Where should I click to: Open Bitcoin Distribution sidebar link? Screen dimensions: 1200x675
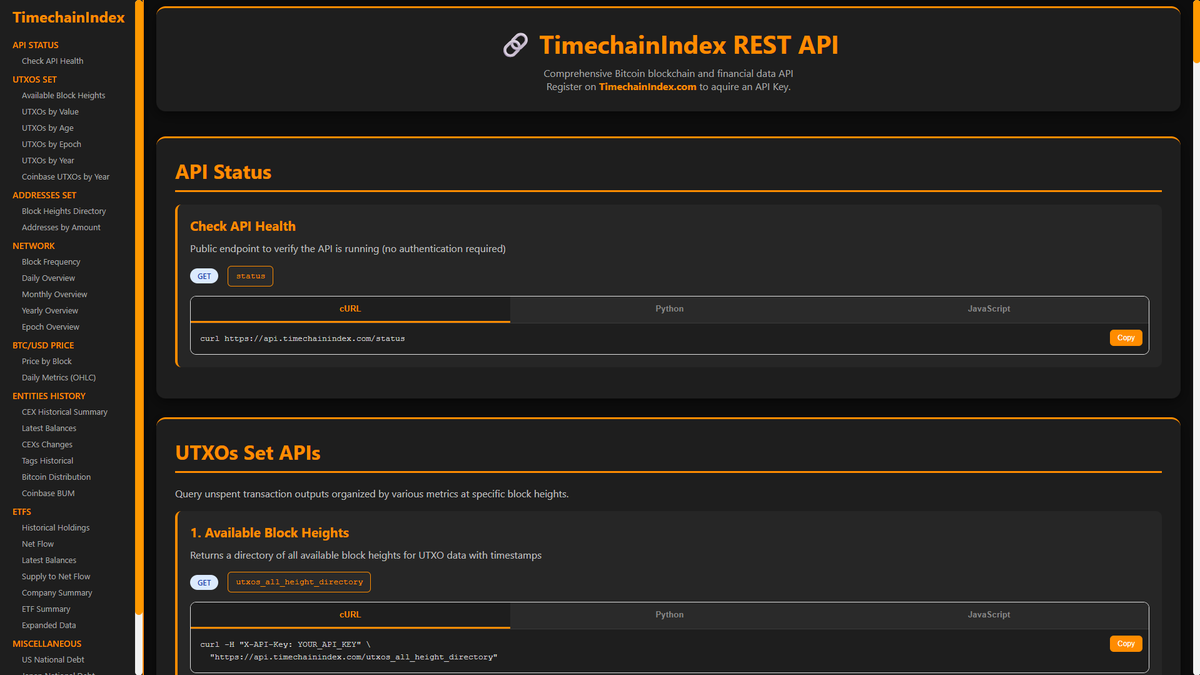pos(56,477)
